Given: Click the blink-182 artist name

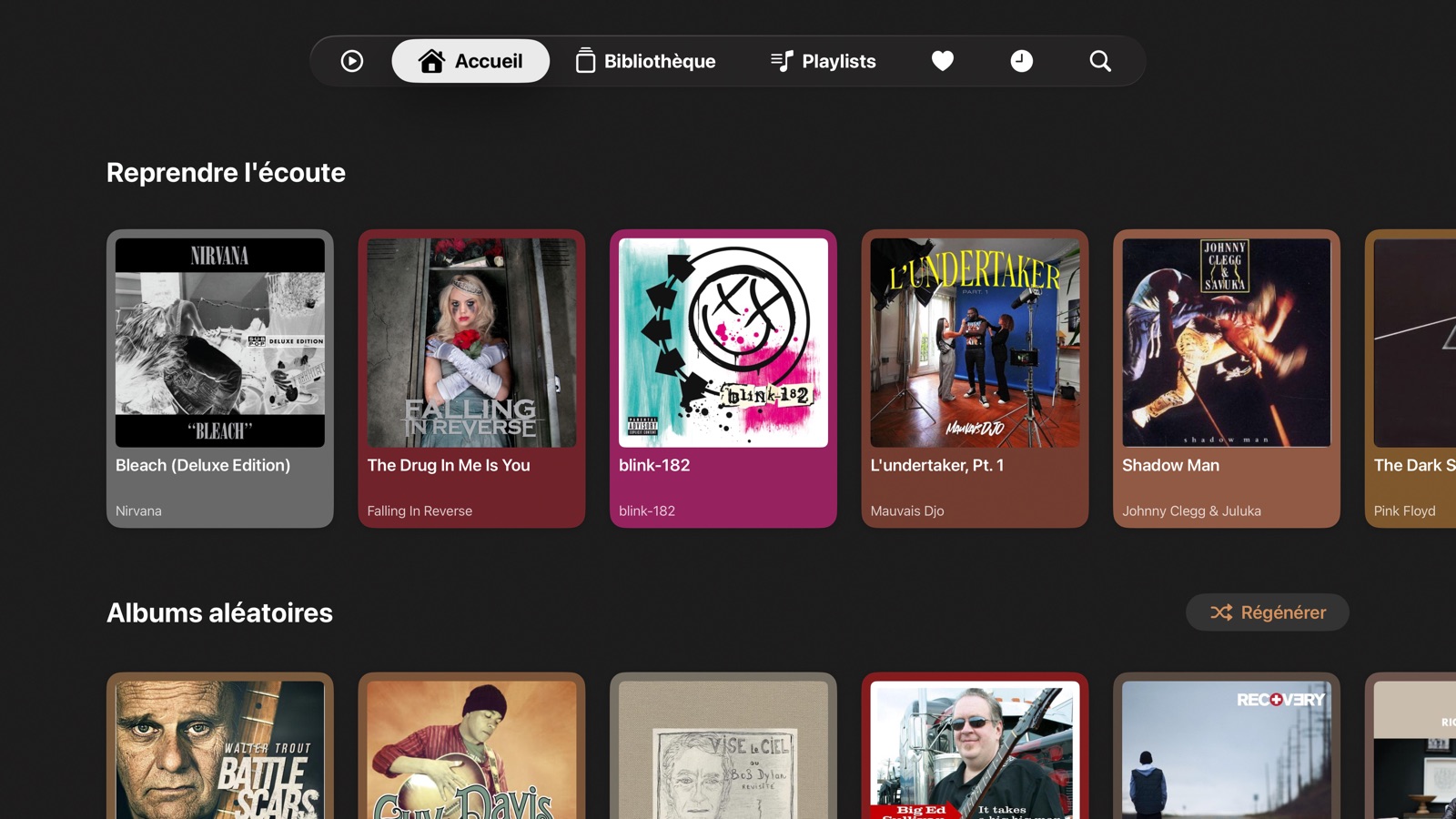Looking at the screenshot, I should pos(647,511).
